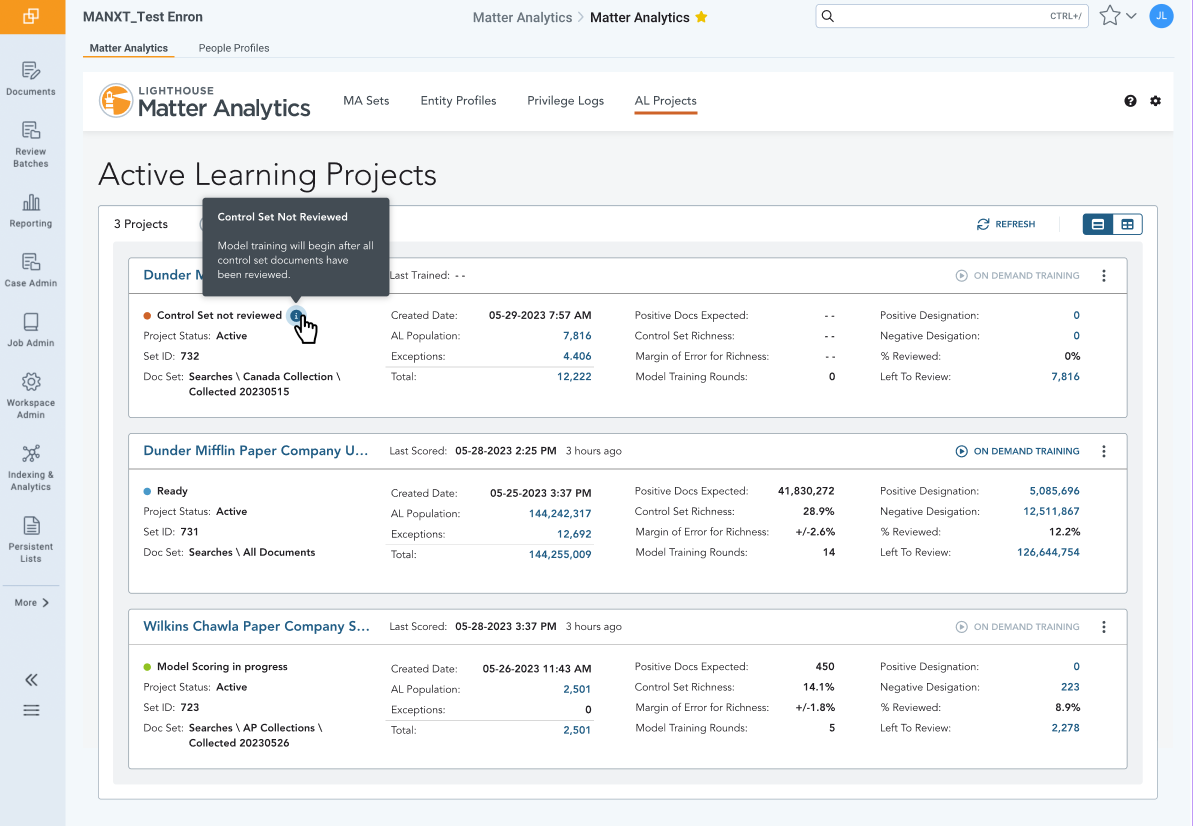Click Left To Review value 7,816
Screen dimensions: 1193x826
(1065, 376)
